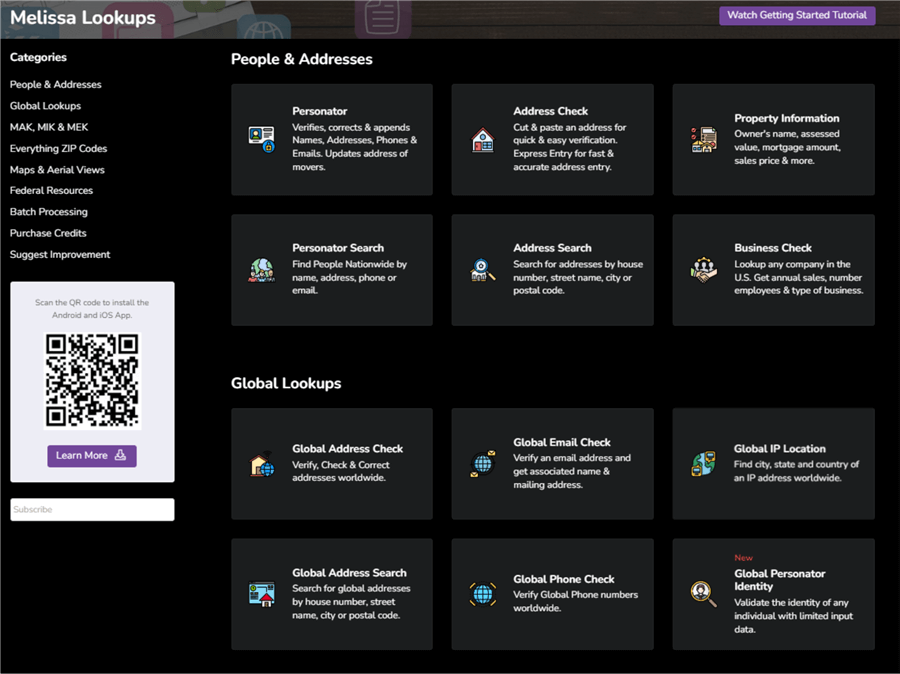The image size is (900, 674).
Task: Click Watch Getting Started Tutorial button
Action: point(797,15)
